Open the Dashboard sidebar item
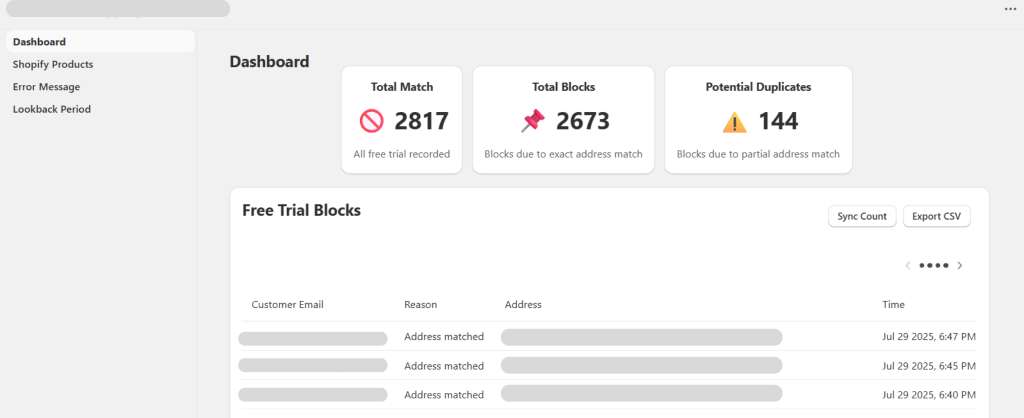 coord(40,42)
